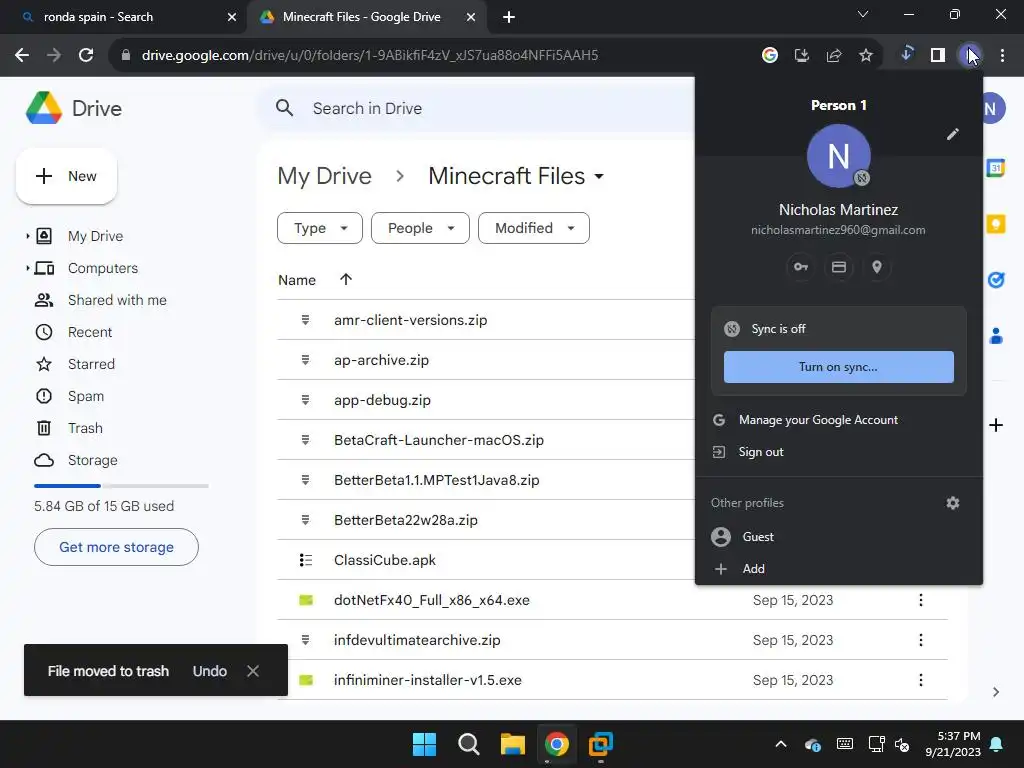This screenshot has width=1024, height=768.
Task: Go back to previous page
Action: click(22, 55)
